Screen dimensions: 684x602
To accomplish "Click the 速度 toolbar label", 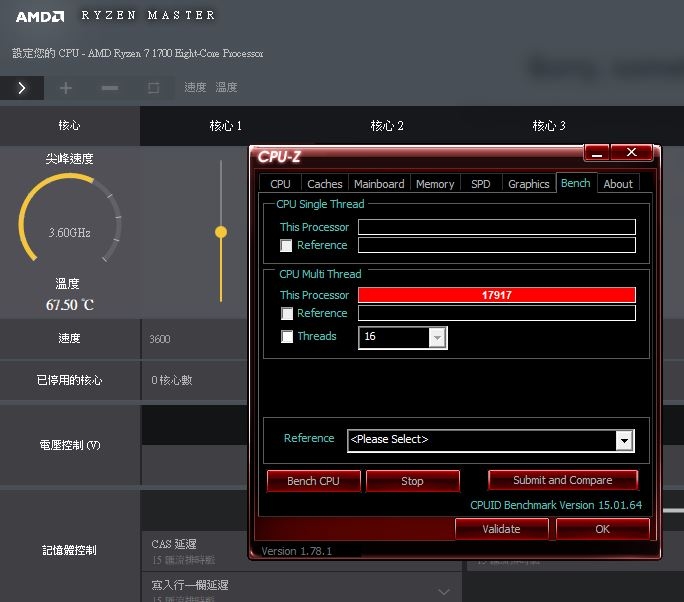I will (x=195, y=87).
